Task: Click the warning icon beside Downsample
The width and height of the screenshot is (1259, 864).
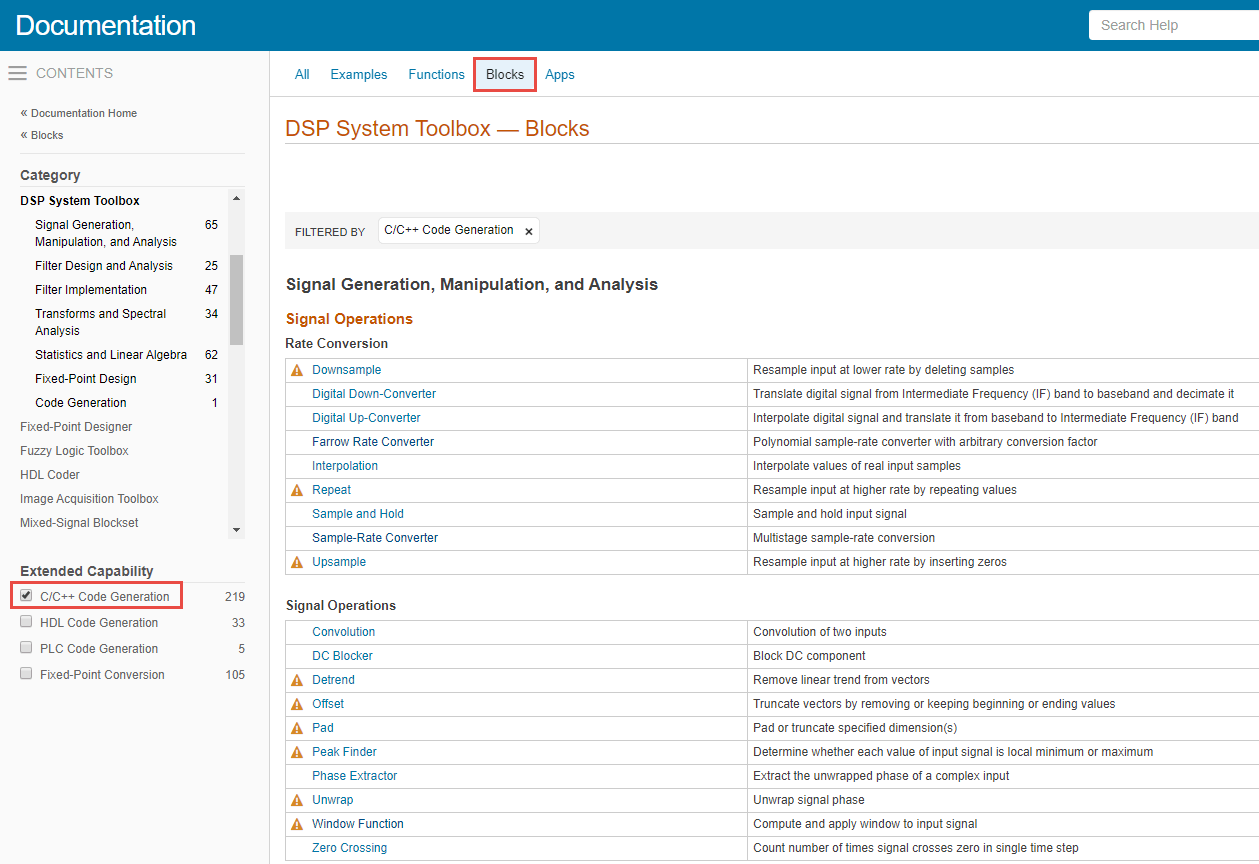Action: coord(297,369)
